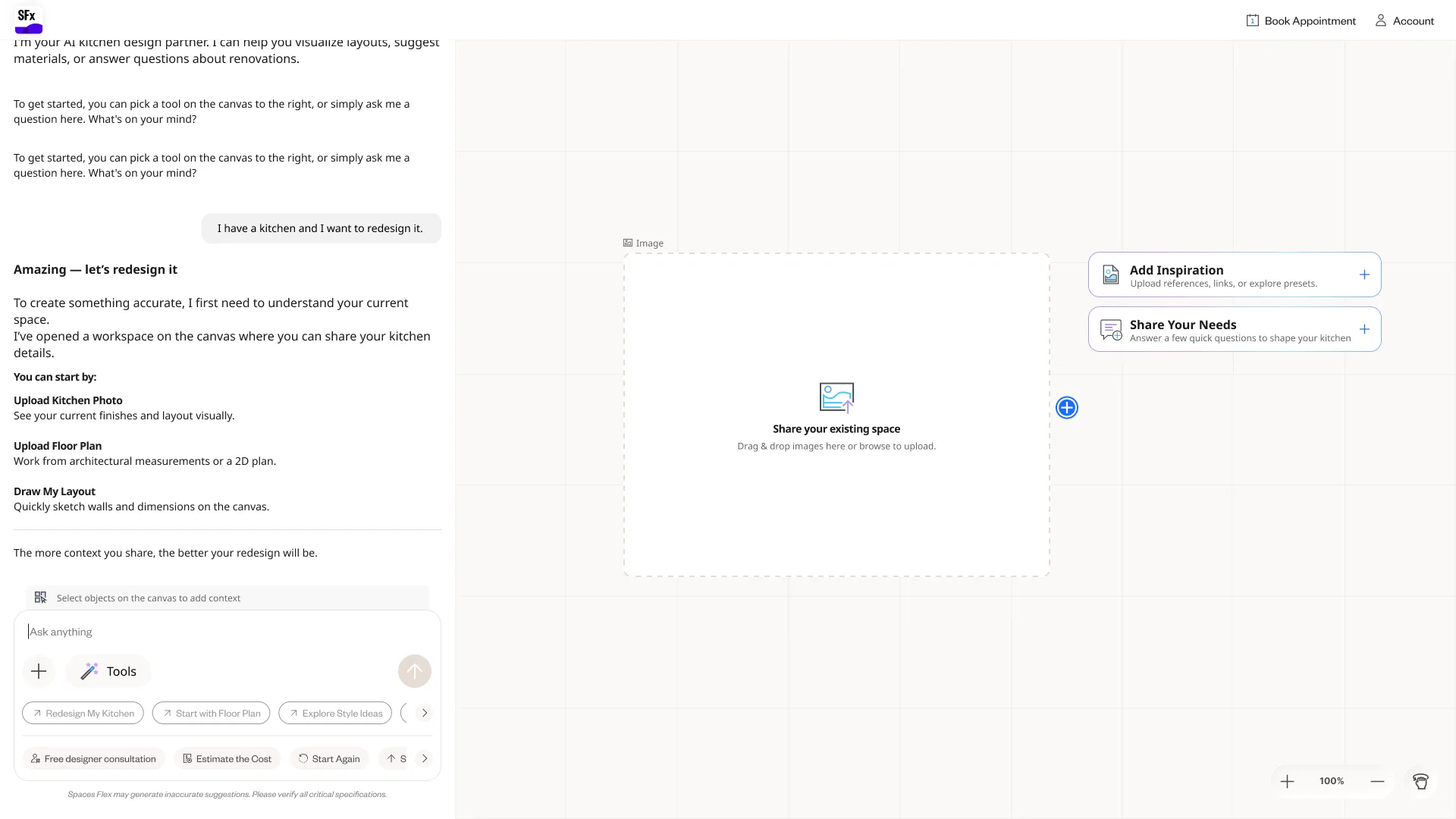Send message with the arrow button
Image resolution: width=1456 pixels, height=819 pixels.
tap(415, 671)
